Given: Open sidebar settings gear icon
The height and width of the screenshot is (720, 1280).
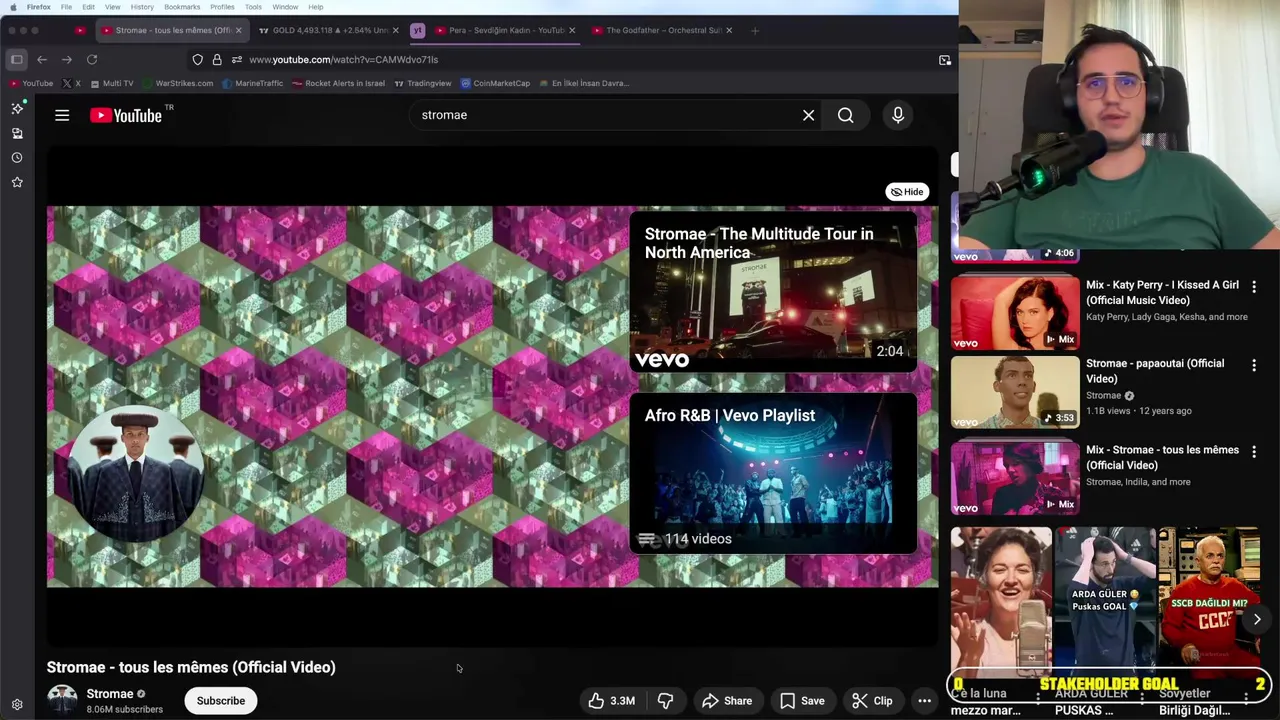Looking at the screenshot, I should [x=17, y=704].
